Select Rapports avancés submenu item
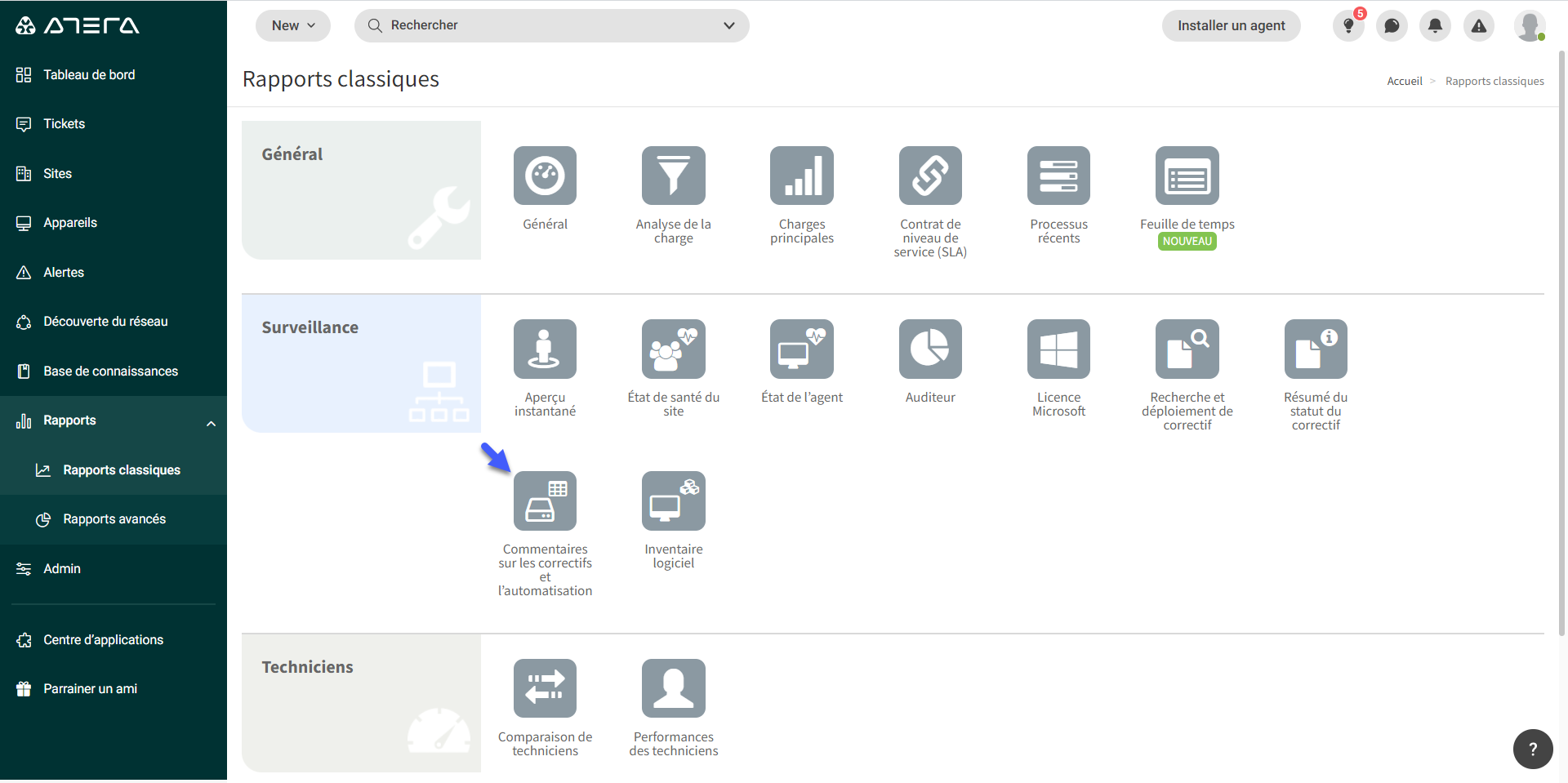Viewport: 1568px width, 783px height. [x=114, y=519]
